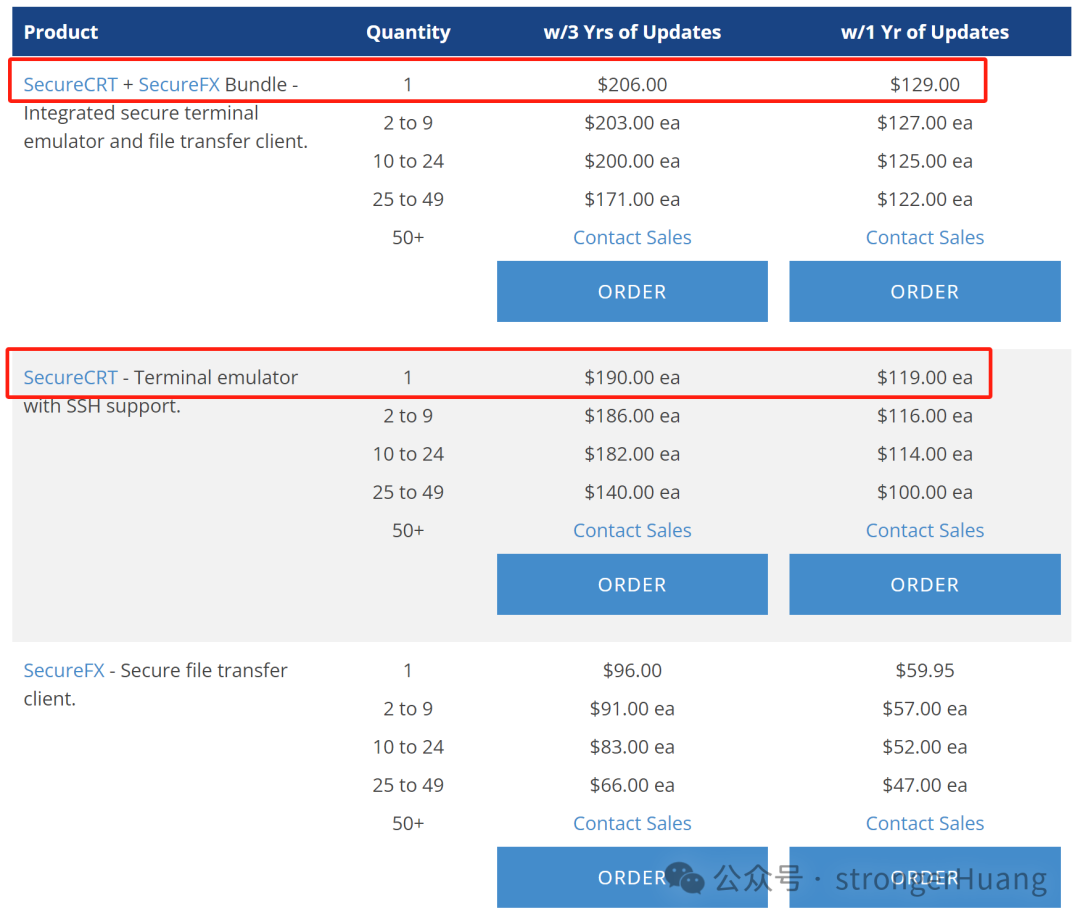The height and width of the screenshot is (922, 1080).
Task: Select the $66.00 ea price
Action: point(632,785)
